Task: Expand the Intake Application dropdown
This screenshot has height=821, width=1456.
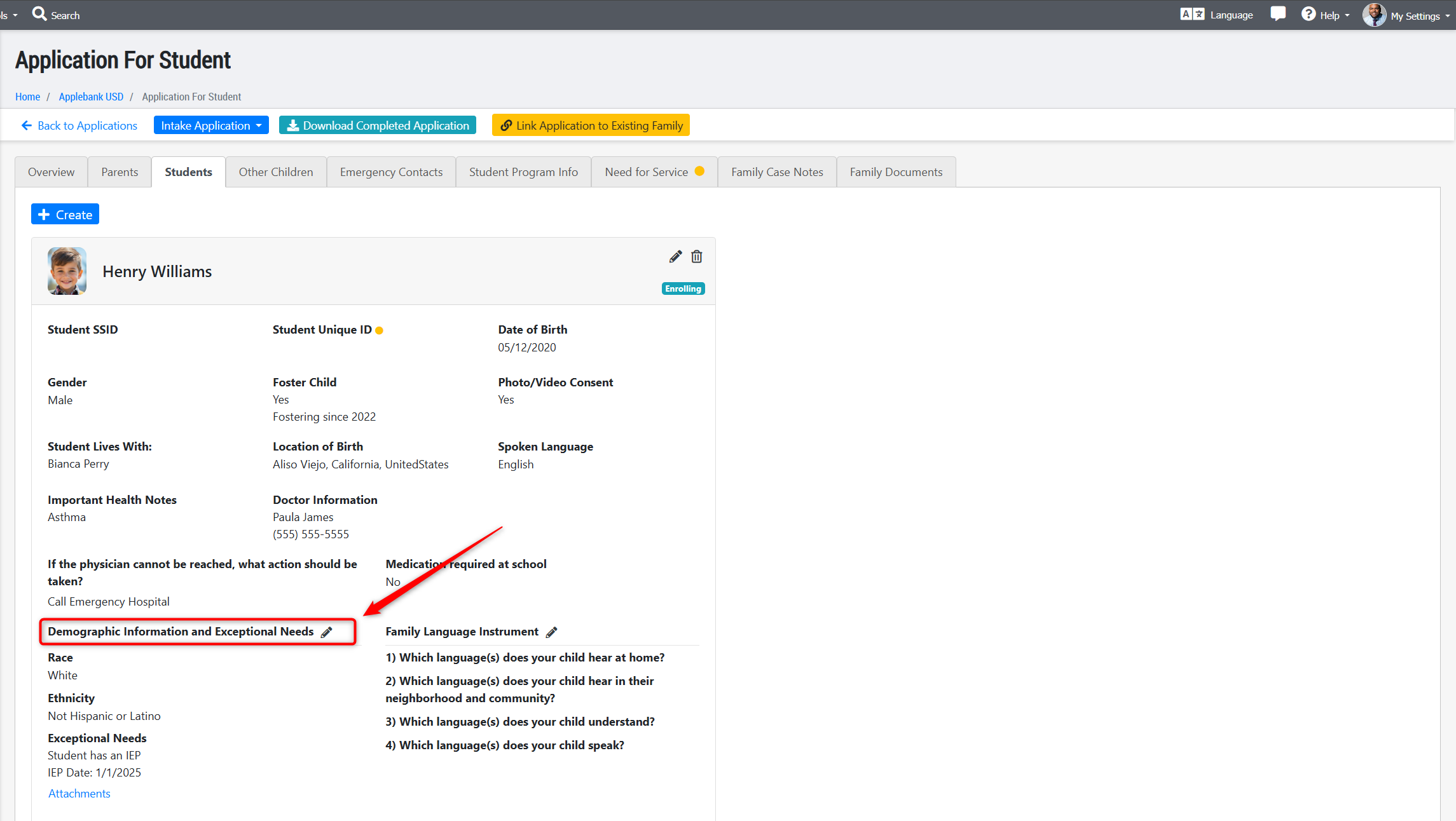Action: tap(211, 125)
